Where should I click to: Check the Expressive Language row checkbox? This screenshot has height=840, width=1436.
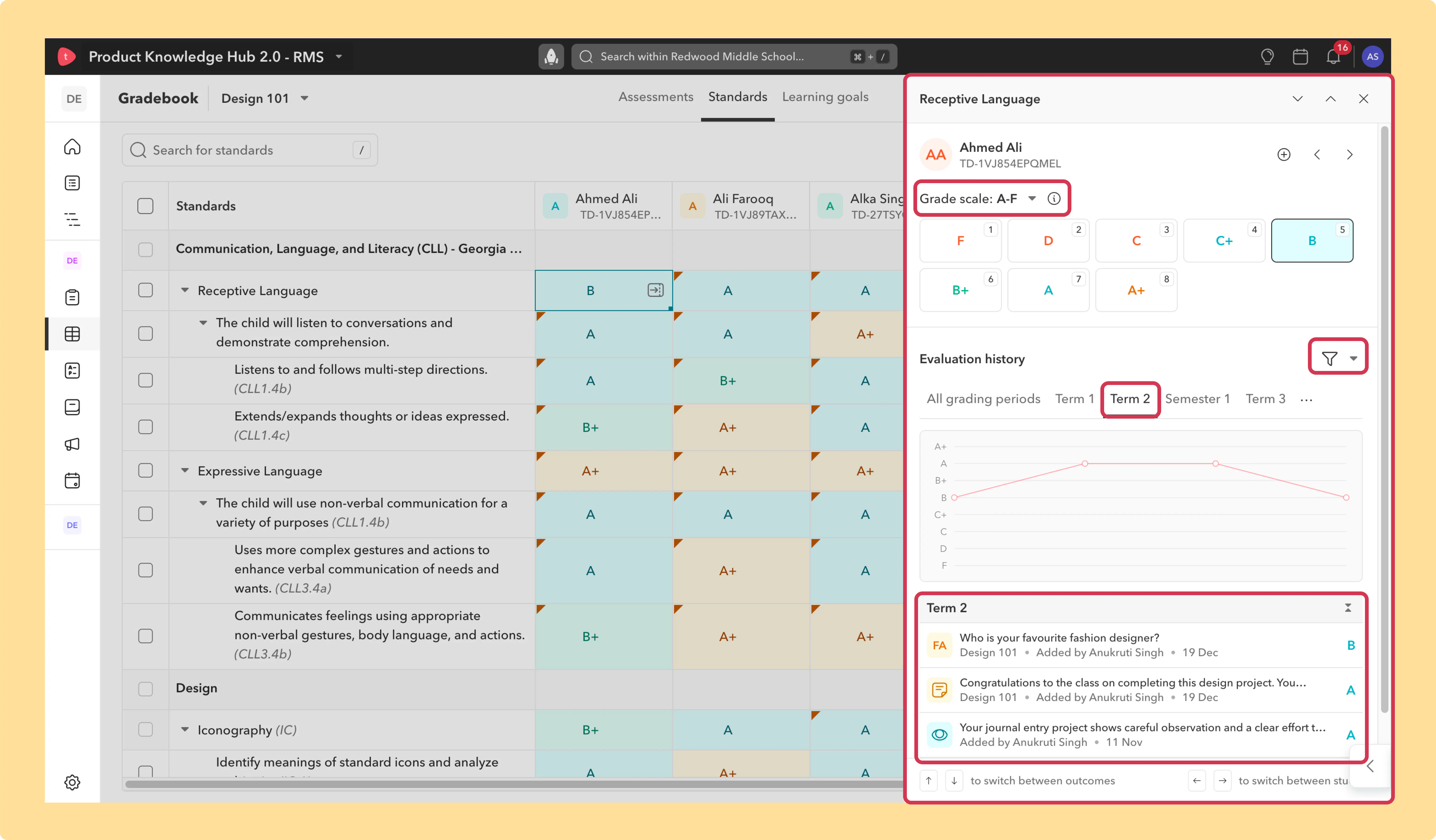(x=145, y=470)
